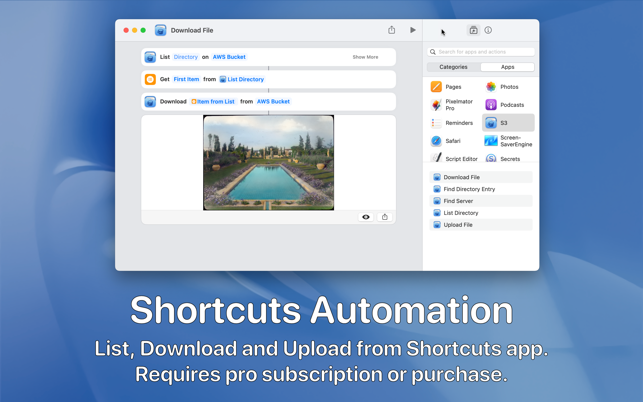Open the action library panel icon
Screen dimensions: 643x402
pyautogui.click(x=473, y=30)
